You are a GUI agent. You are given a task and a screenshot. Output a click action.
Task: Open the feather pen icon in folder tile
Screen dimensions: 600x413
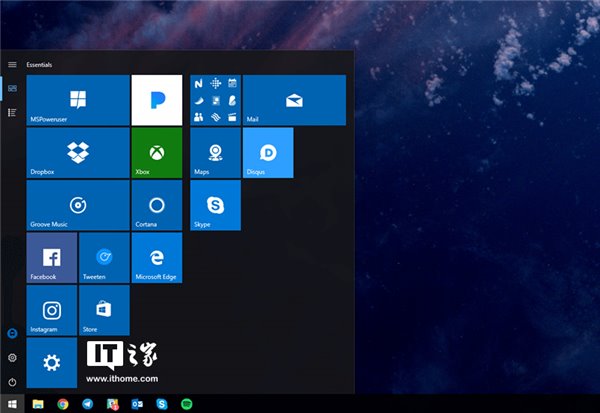coord(232,100)
